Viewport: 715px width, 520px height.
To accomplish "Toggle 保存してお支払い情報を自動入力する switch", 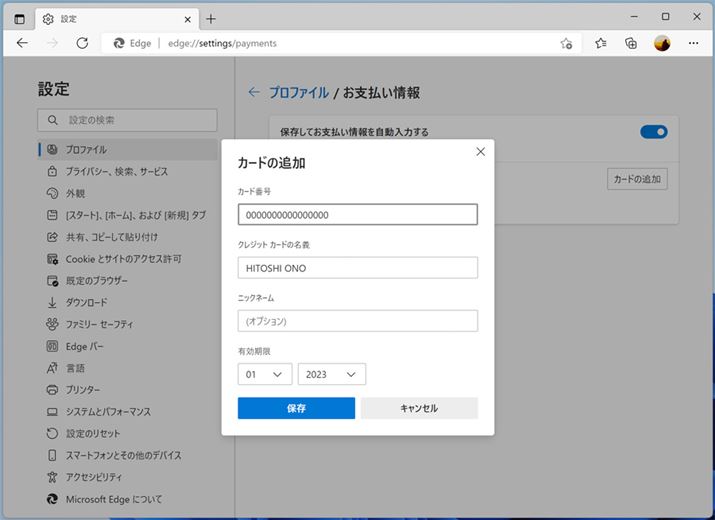I will [654, 132].
